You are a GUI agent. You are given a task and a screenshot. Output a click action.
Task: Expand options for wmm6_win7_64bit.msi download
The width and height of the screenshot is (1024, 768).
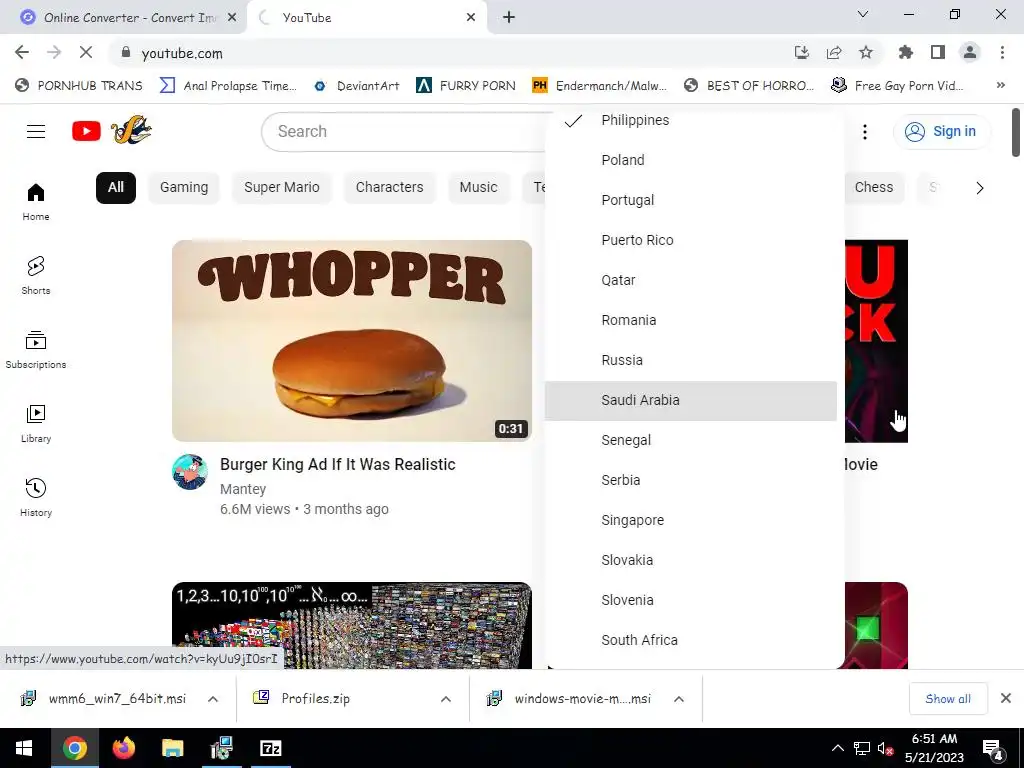(213, 699)
